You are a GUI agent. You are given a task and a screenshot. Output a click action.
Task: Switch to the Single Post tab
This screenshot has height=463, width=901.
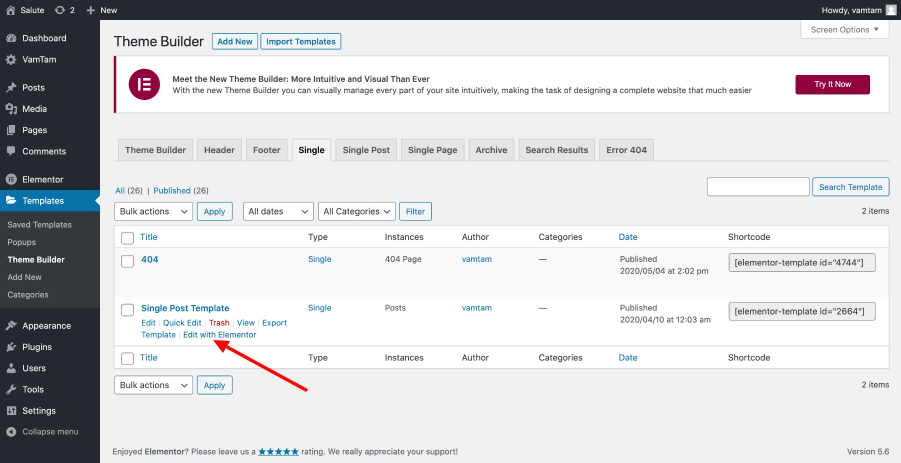tap(366, 150)
